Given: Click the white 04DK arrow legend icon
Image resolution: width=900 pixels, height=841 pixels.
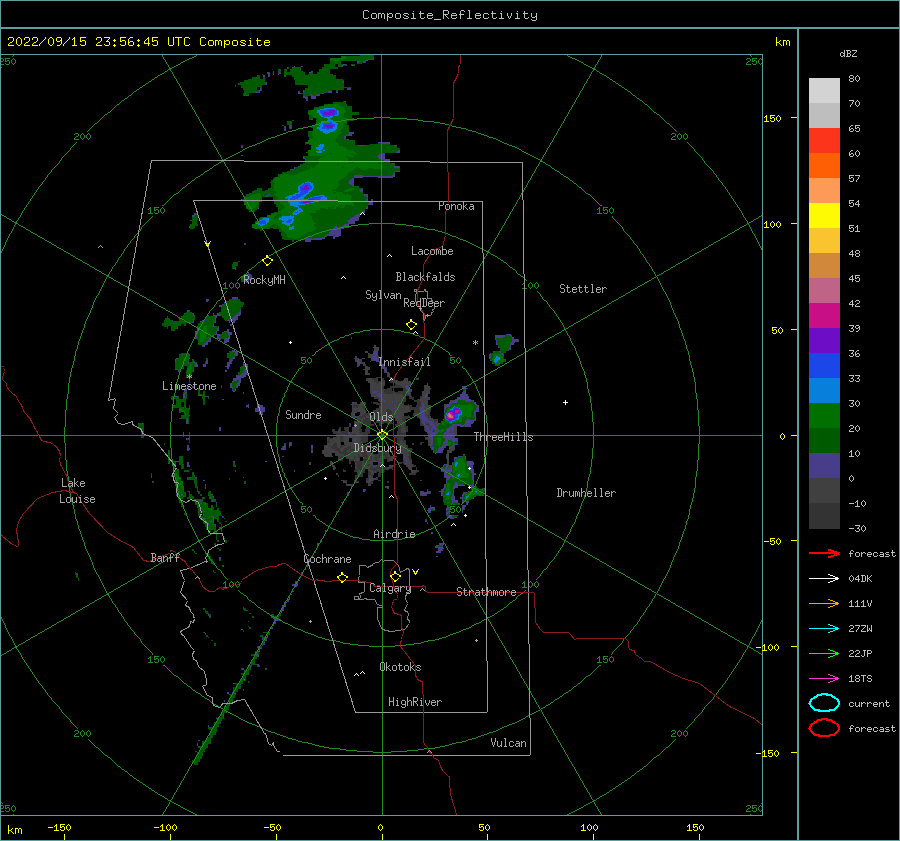Looking at the screenshot, I should click(x=824, y=578).
